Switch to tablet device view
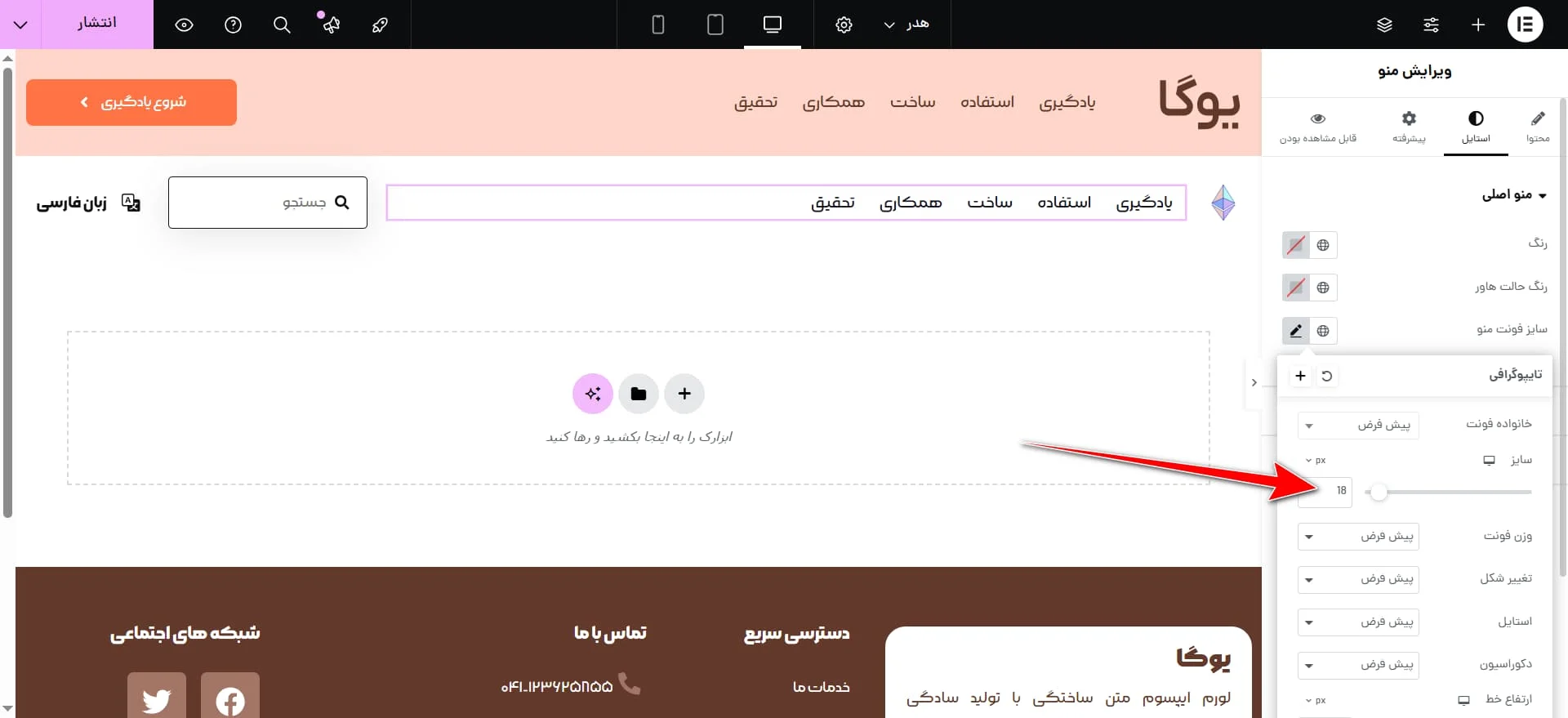Image resolution: width=1568 pixels, height=718 pixels. point(715,25)
